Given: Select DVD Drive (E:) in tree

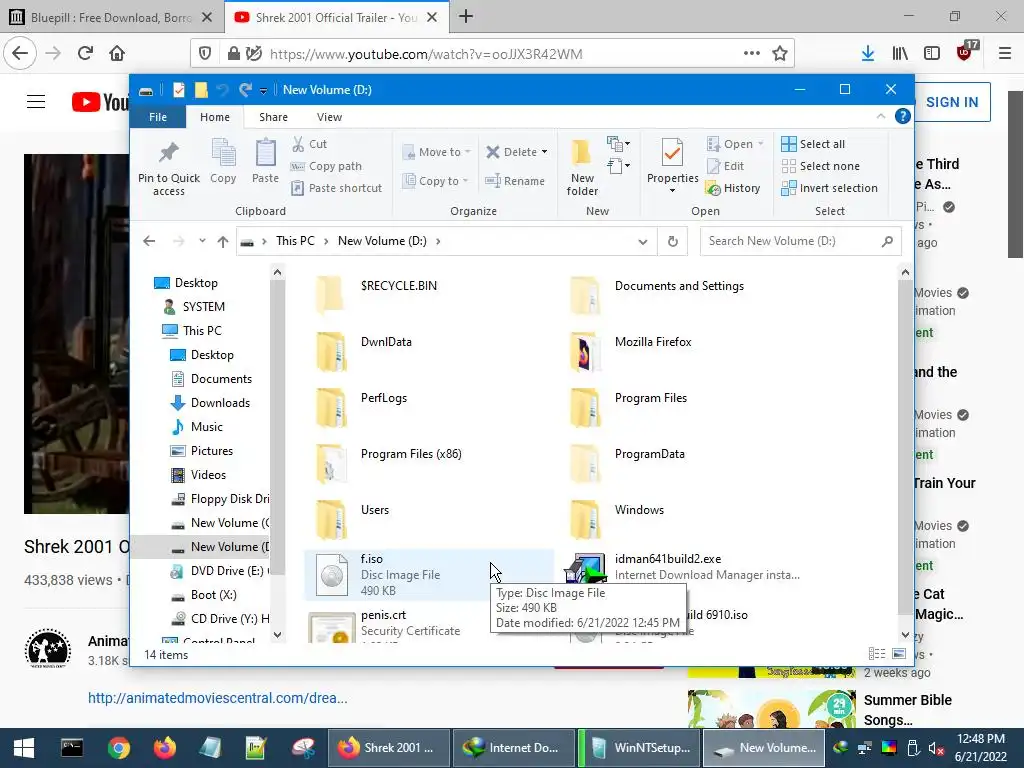Looking at the screenshot, I should click(219, 571).
